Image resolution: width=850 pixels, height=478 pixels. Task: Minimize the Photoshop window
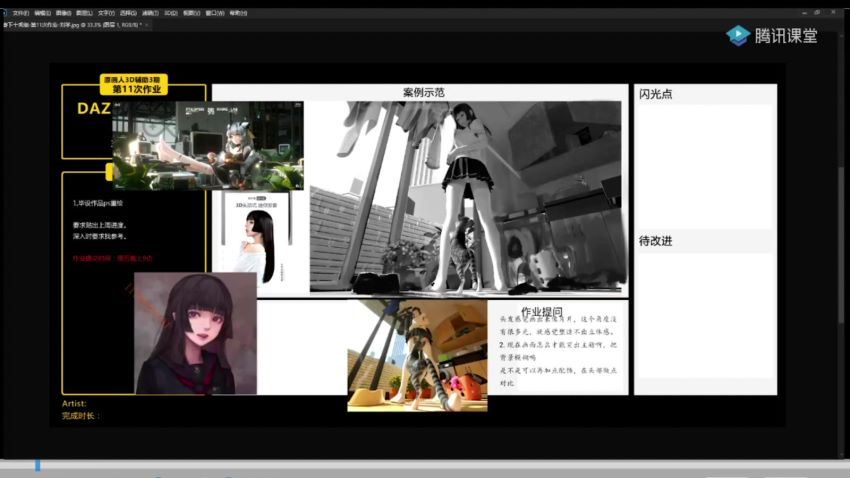tap(804, 12)
